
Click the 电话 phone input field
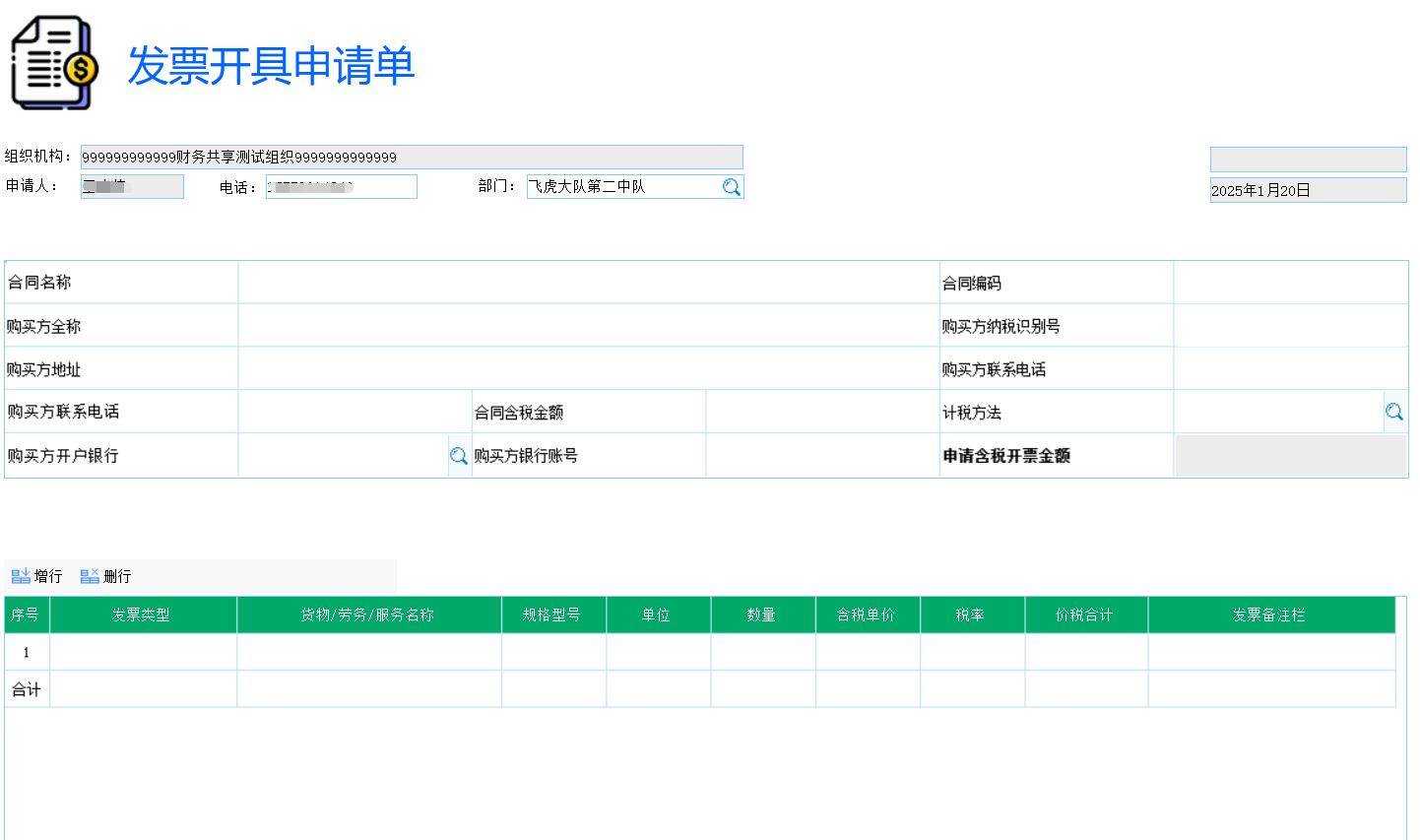tap(341, 186)
